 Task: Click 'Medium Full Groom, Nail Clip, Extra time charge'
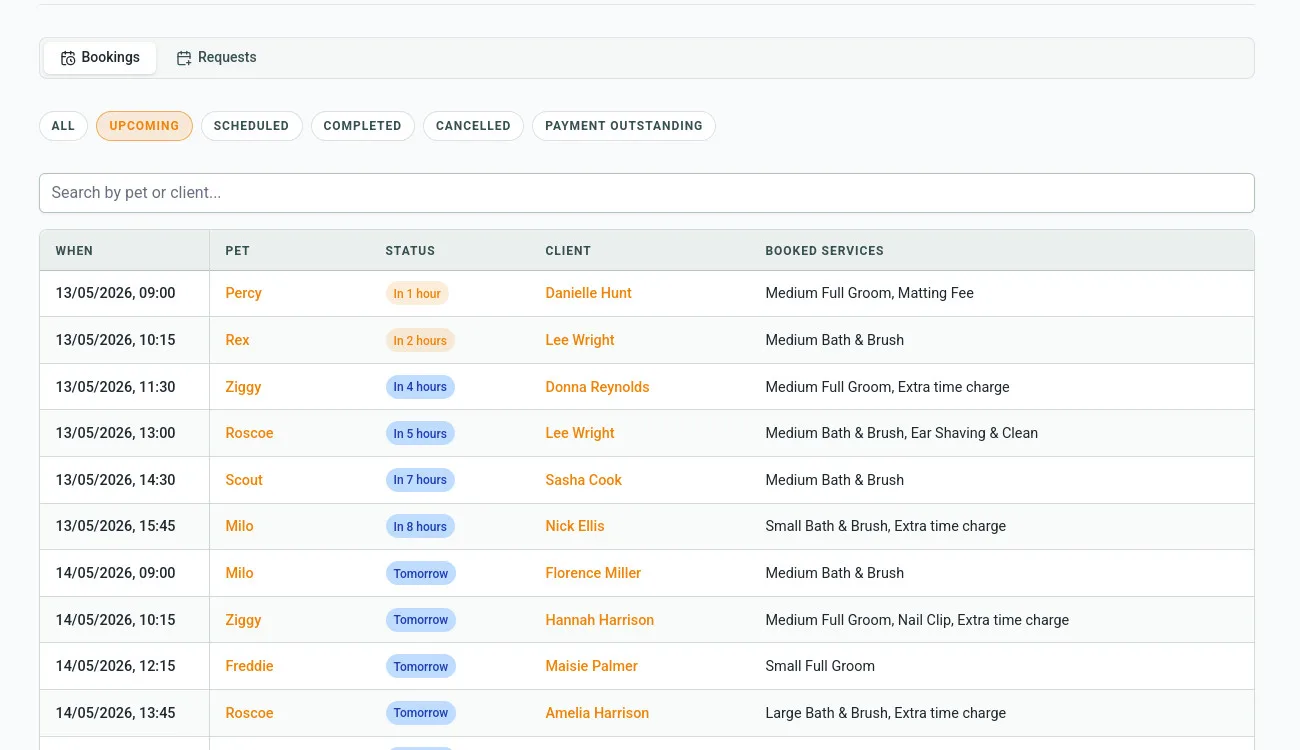click(x=917, y=620)
